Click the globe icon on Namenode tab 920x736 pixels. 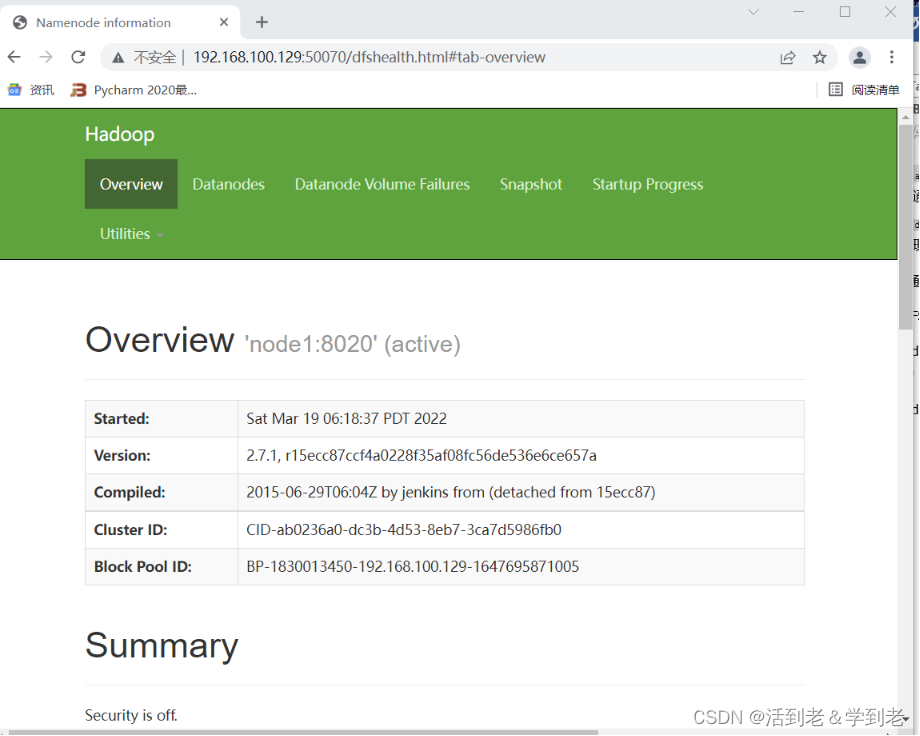pos(20,22)
